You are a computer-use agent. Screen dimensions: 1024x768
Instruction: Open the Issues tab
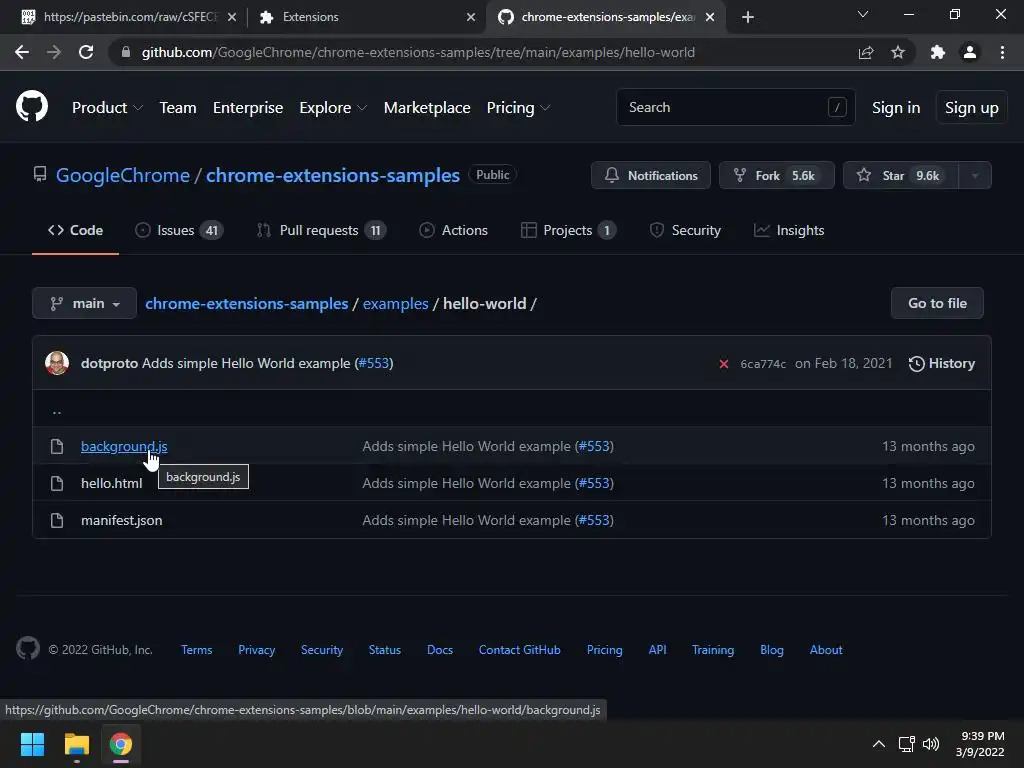pos(179,231)
